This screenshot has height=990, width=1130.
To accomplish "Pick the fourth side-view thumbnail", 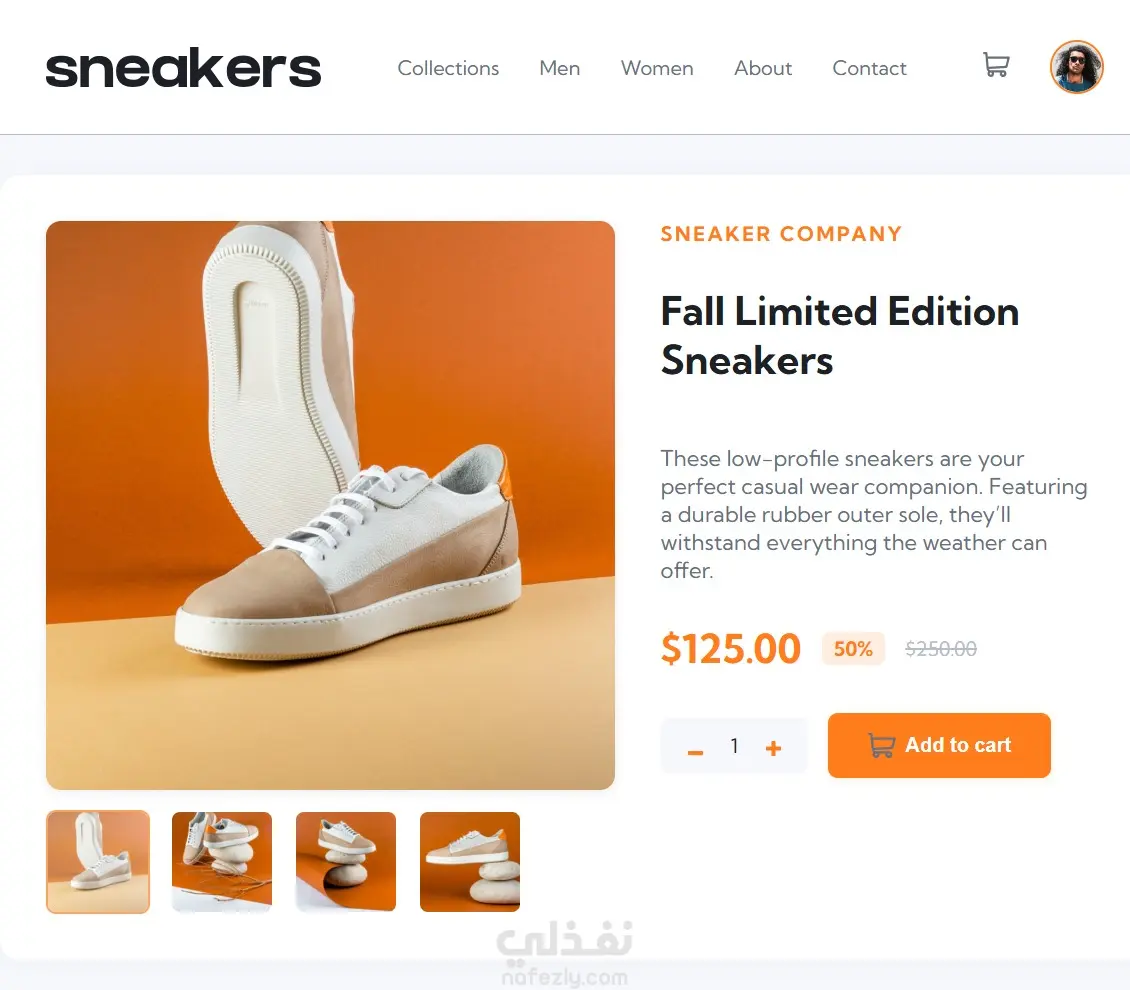I will 470,862.
